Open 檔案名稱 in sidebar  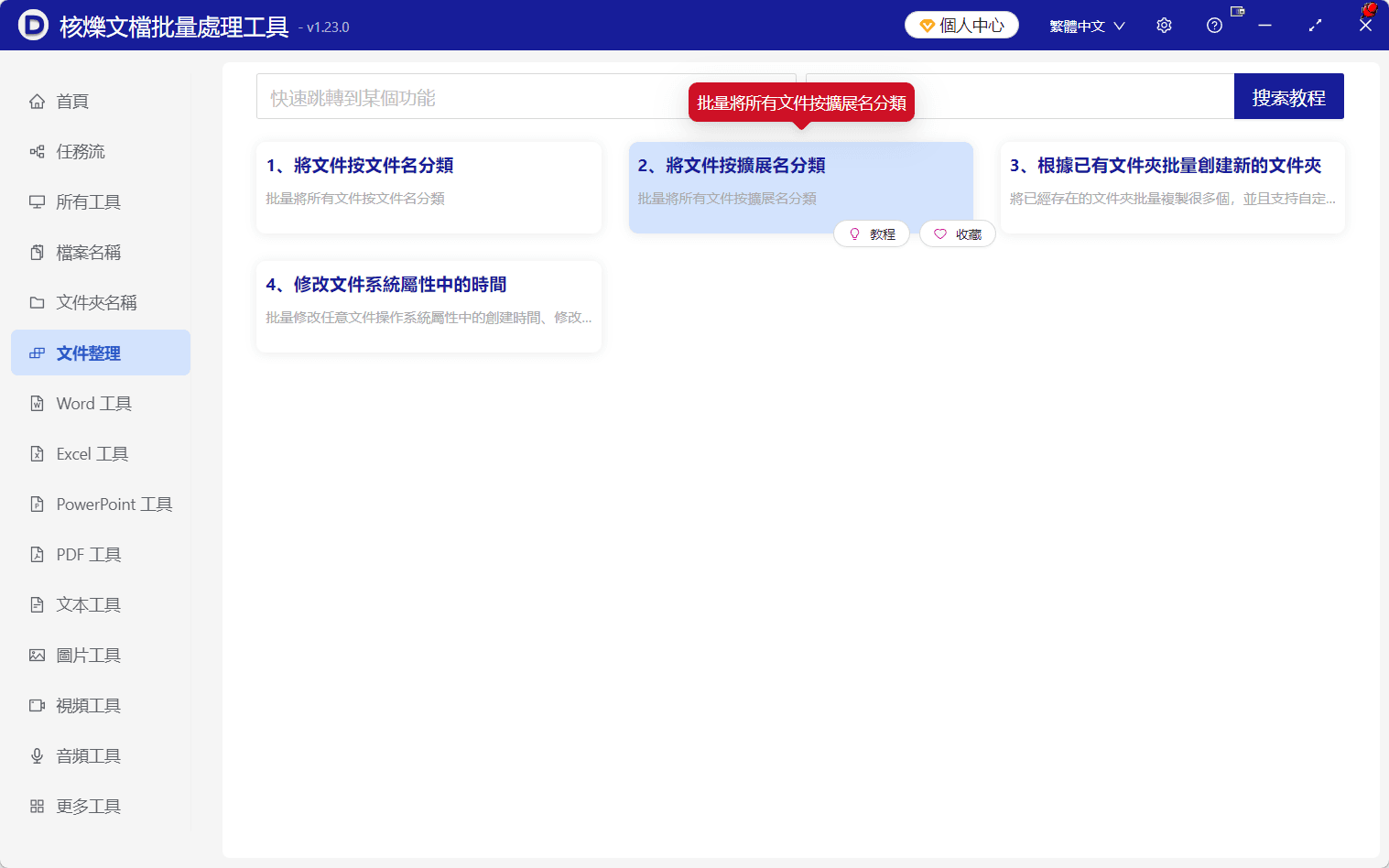coord(101,253)
